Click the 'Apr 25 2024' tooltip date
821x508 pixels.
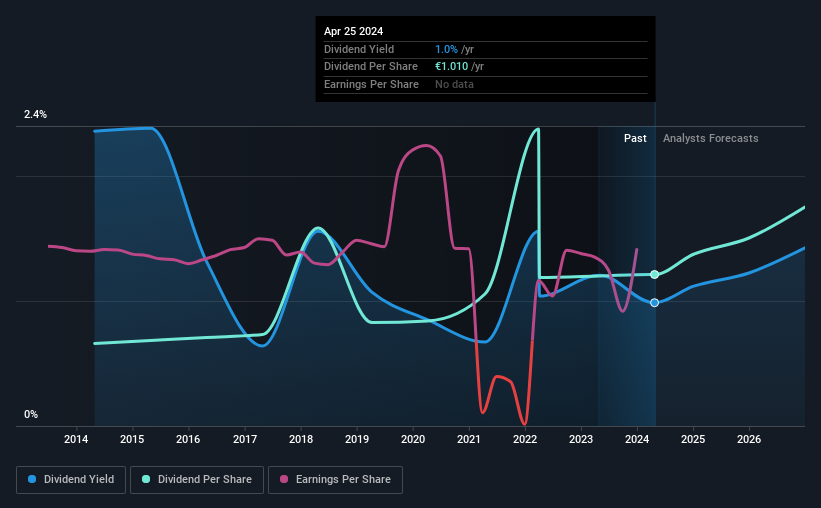pos(353,31)
